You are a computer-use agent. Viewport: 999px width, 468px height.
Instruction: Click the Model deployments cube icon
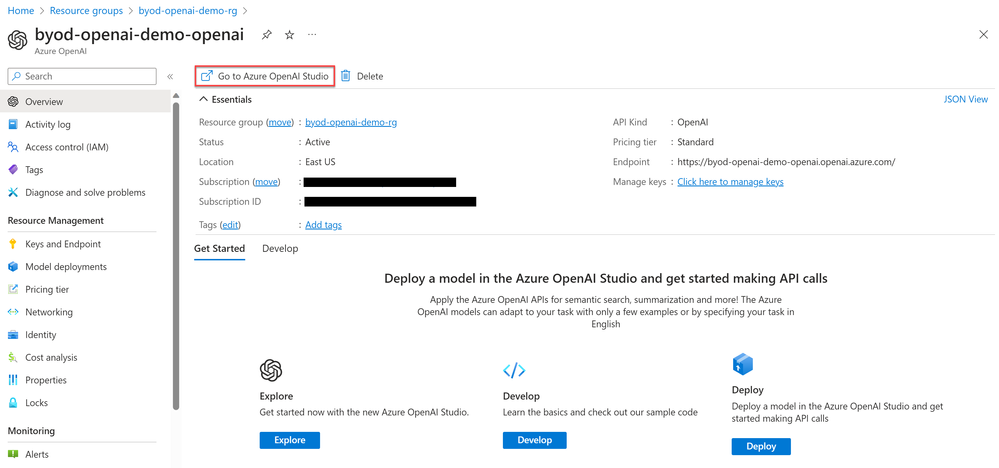pyautogui.click(x=13, y=267)
